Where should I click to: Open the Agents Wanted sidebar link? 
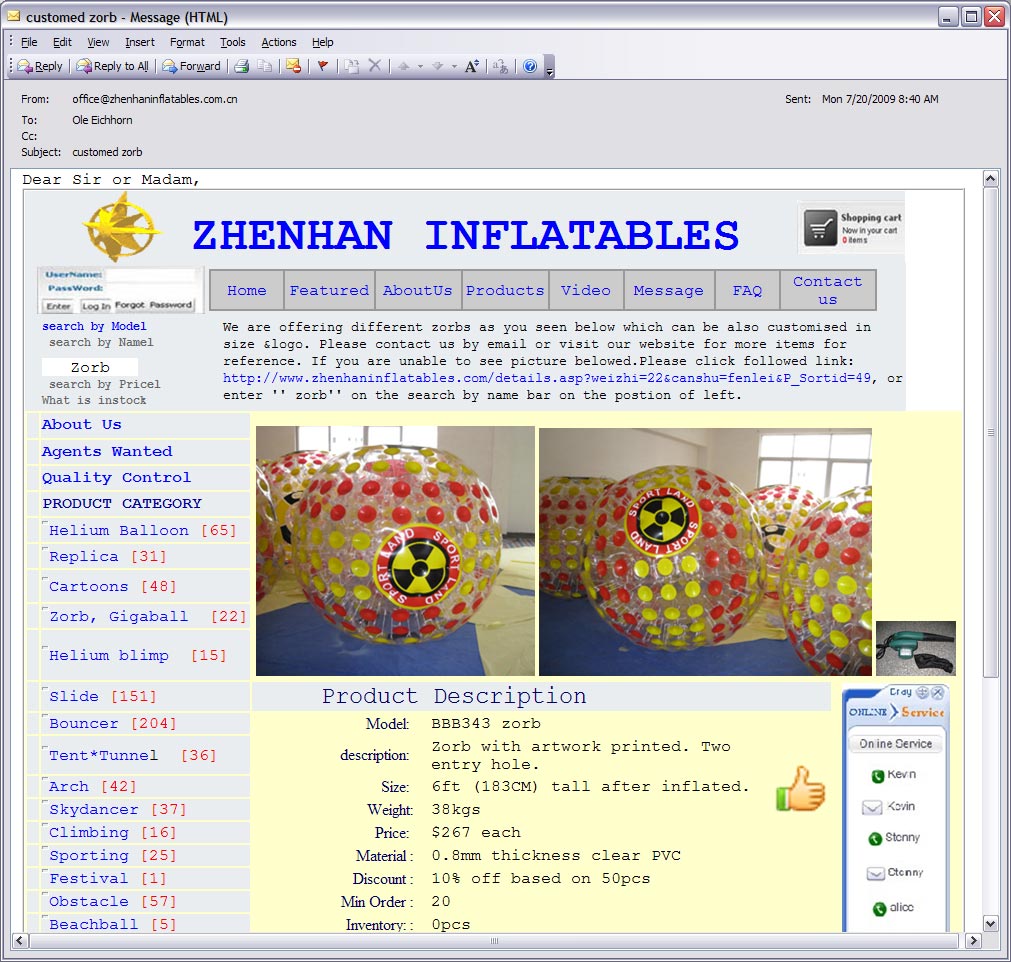click(x=107, y=451)
